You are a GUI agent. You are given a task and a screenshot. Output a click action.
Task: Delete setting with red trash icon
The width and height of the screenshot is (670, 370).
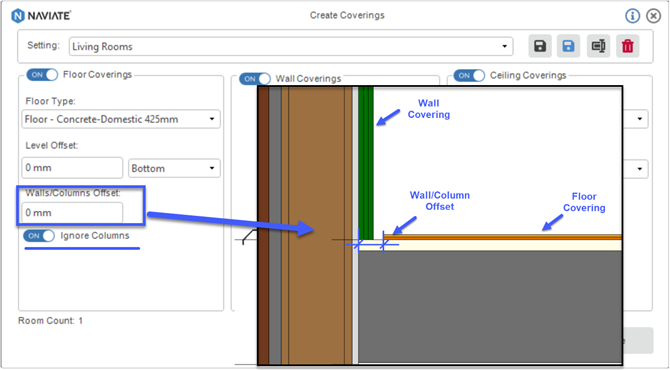tap(628, 46)
